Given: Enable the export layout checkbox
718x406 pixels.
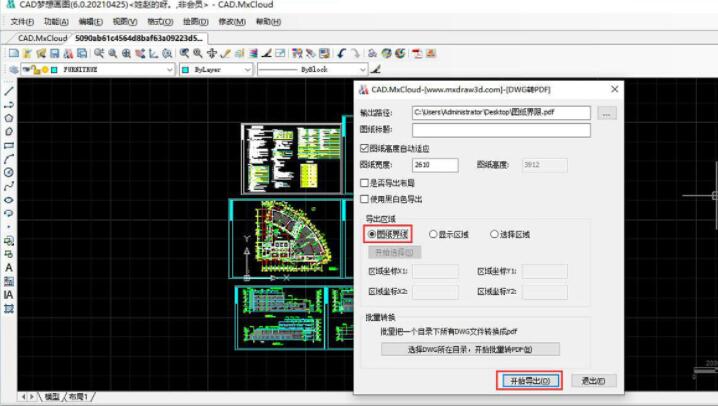Looking at the screenshot, I should click(x=364, y=183).
